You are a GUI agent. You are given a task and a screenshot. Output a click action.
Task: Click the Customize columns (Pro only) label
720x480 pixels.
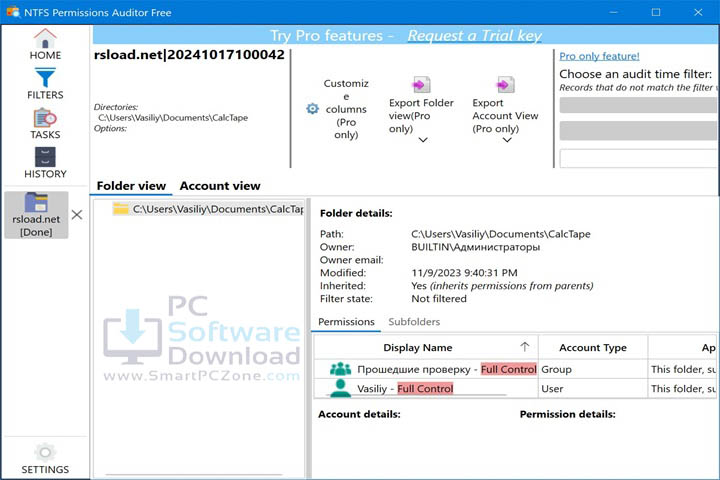[x=346, y=109]
